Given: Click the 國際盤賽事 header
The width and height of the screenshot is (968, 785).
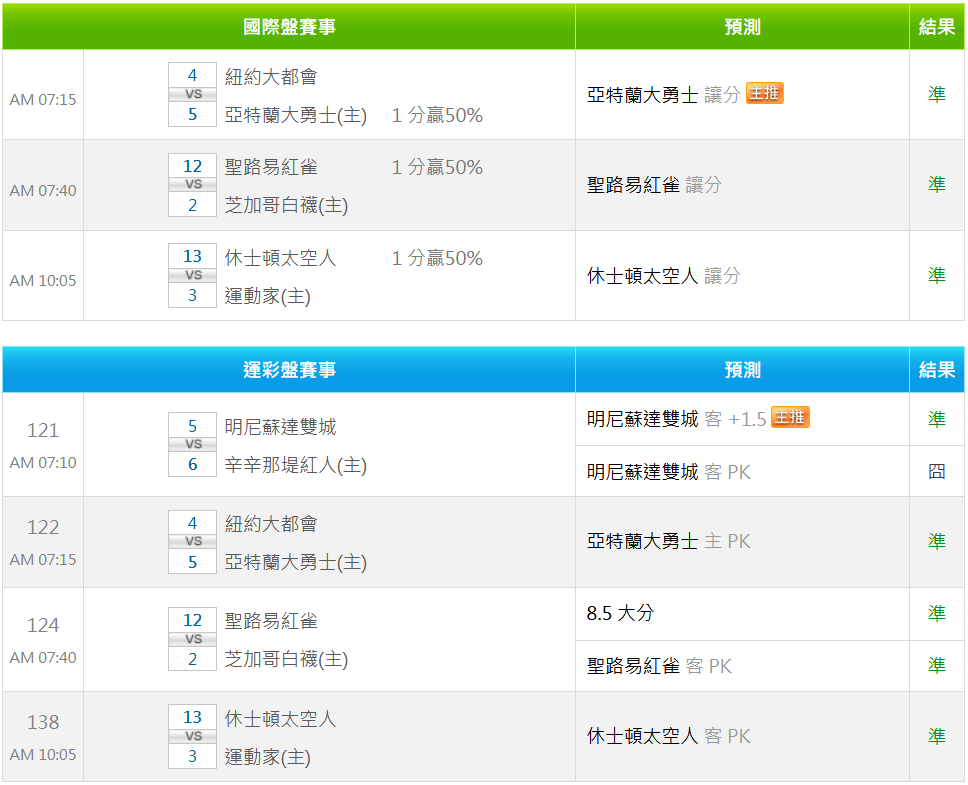Looking at the screenshot, I should (x=289, y=27).
